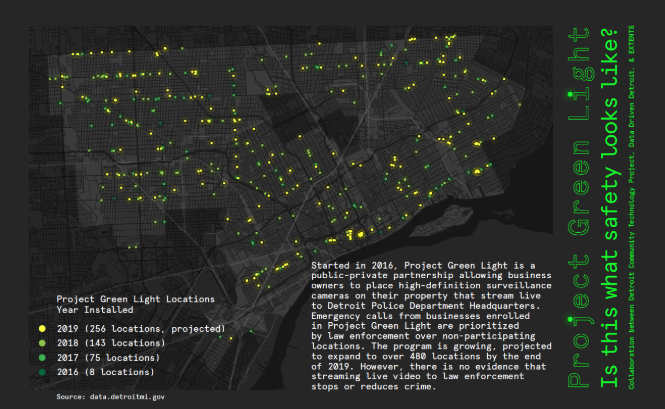The width and height of the screenshot is (665, 409).
Task: Click the green 2017 legend dot
Action: click(x=42, y=358)
